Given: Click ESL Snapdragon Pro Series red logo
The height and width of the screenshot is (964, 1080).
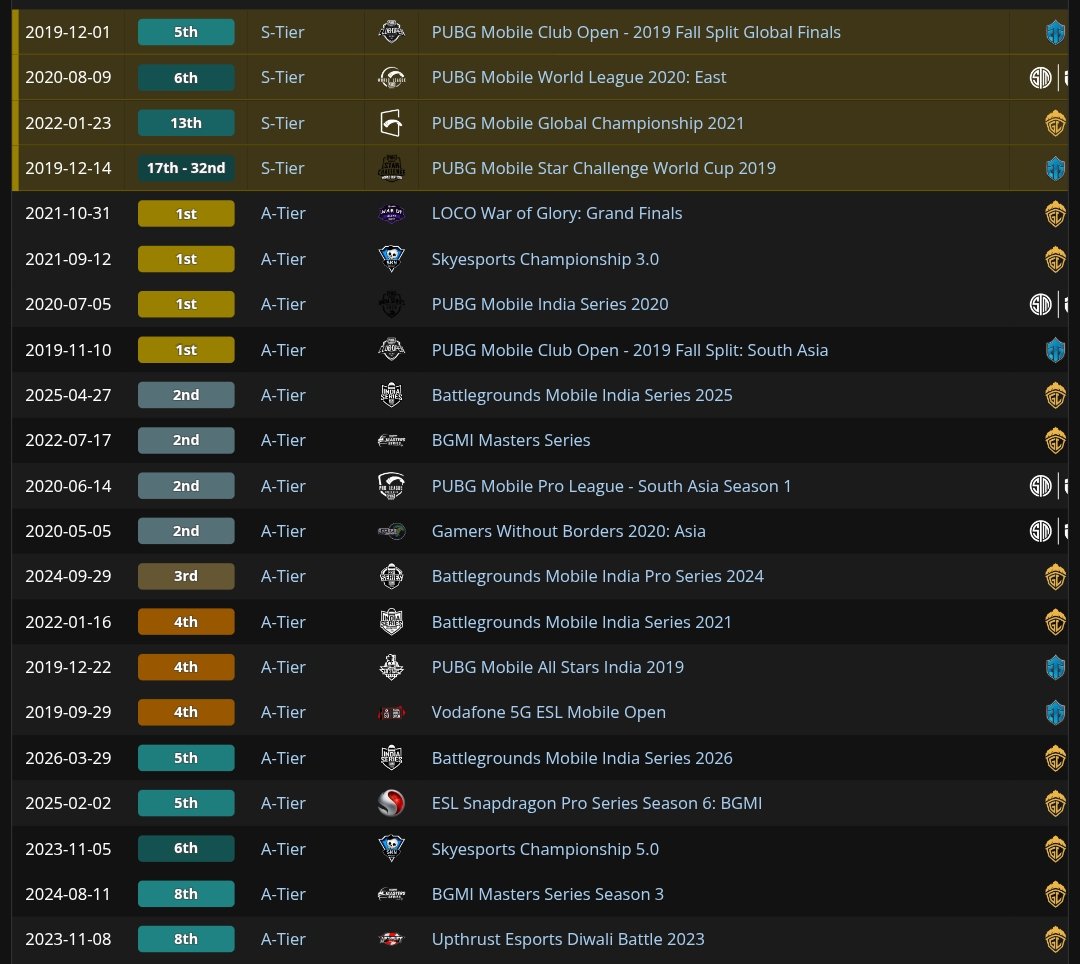Looking at the screenshot, I should pos(391,804).
